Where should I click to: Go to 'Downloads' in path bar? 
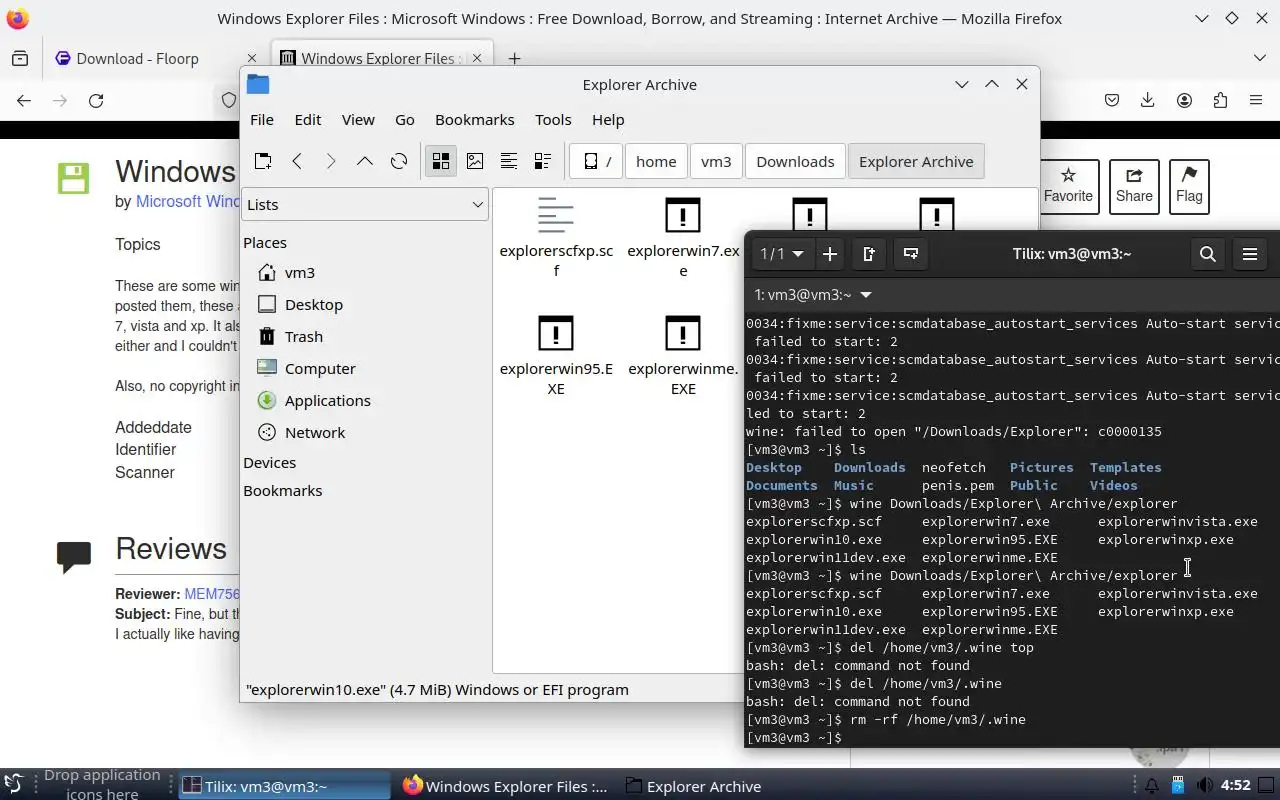795,161
